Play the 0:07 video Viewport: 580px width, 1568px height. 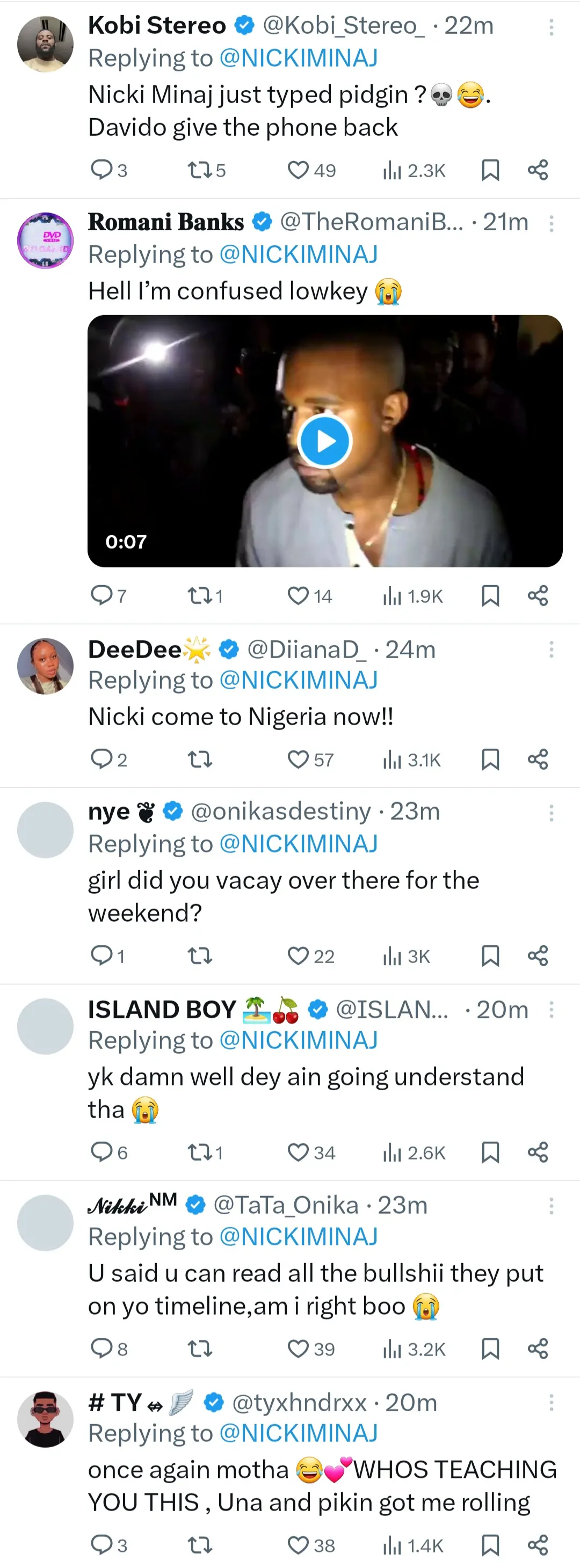[x=325, y=441]
